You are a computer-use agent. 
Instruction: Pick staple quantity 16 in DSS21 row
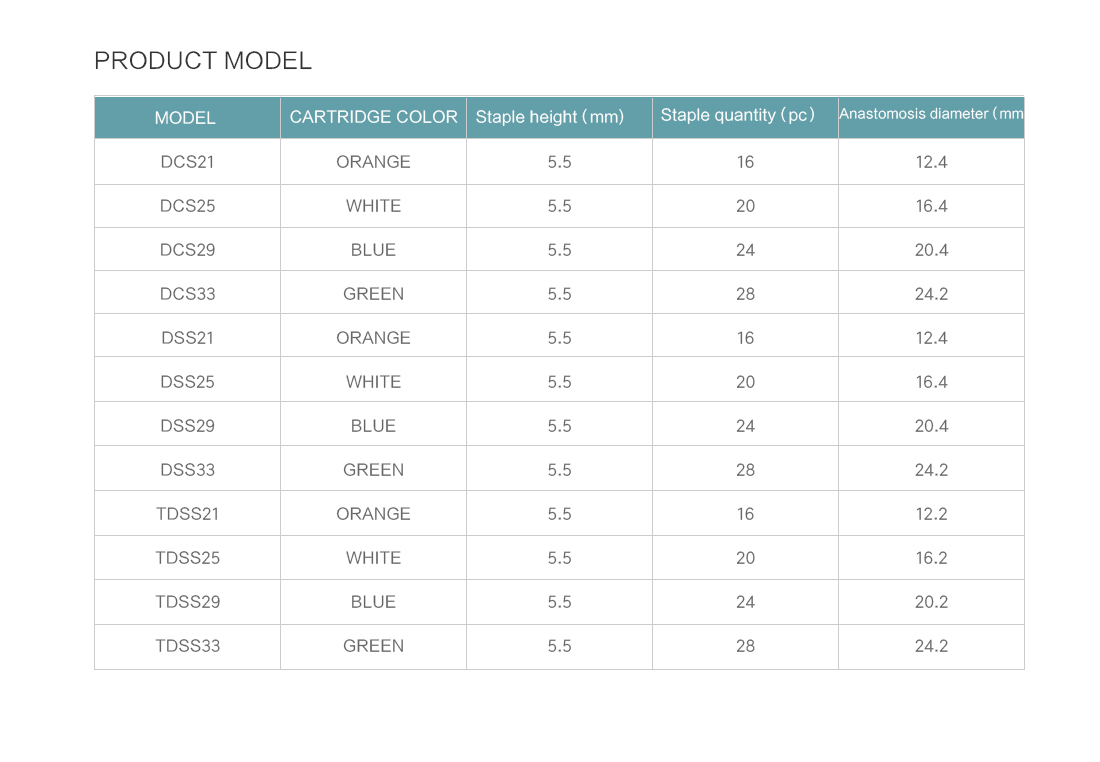745,338
